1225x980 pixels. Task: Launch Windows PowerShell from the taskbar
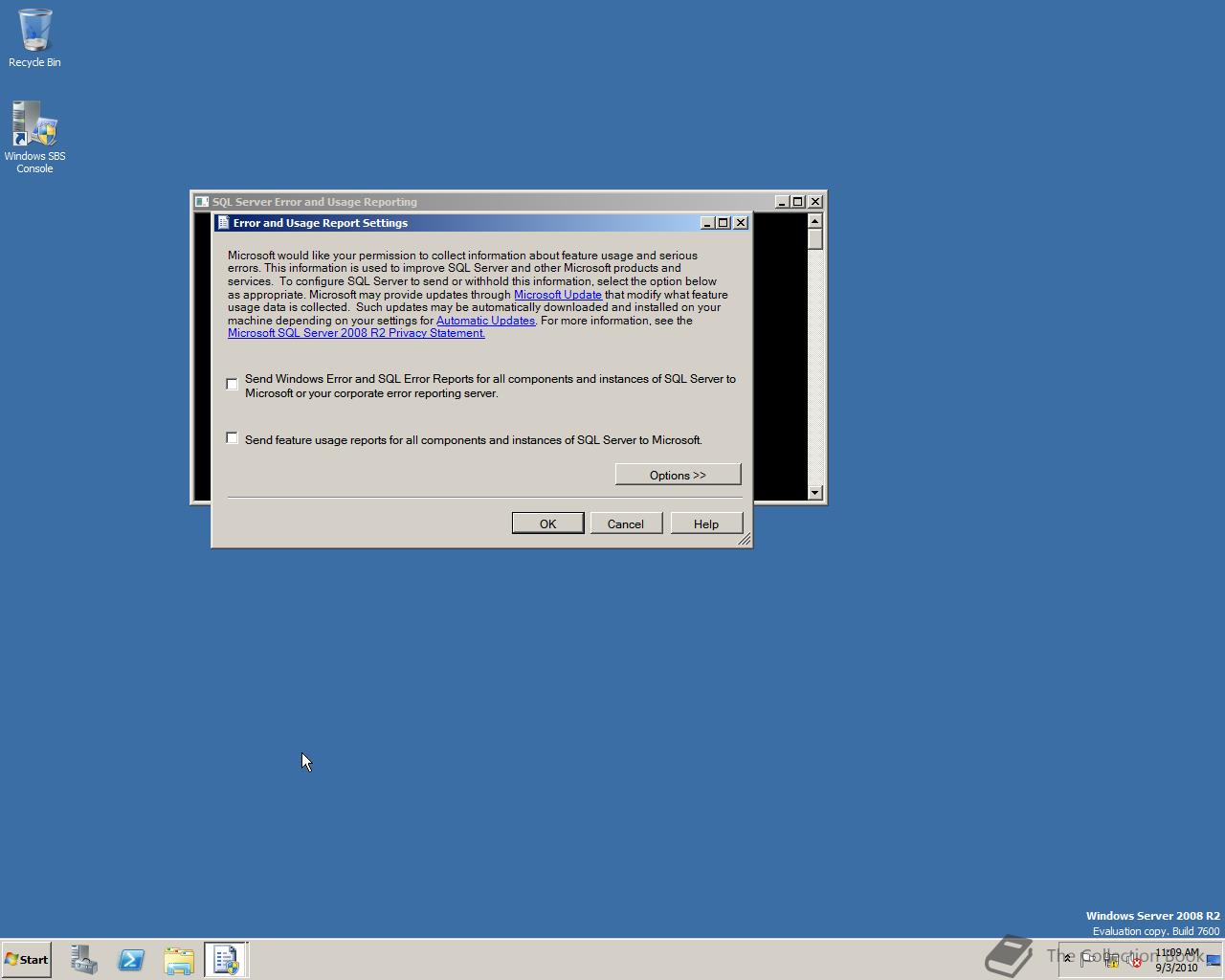tap(131, 960)
